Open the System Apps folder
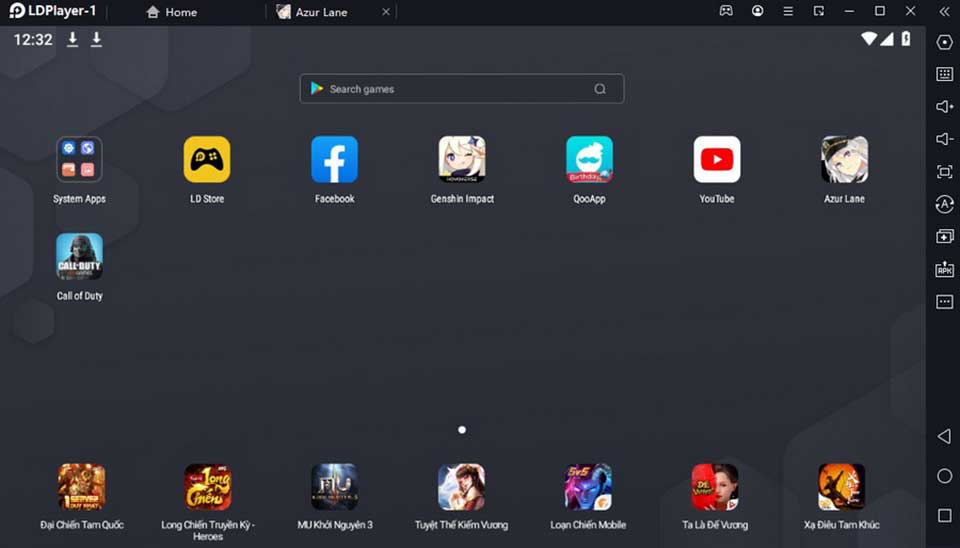The image size is (960, 548). [x=79, y=160]
